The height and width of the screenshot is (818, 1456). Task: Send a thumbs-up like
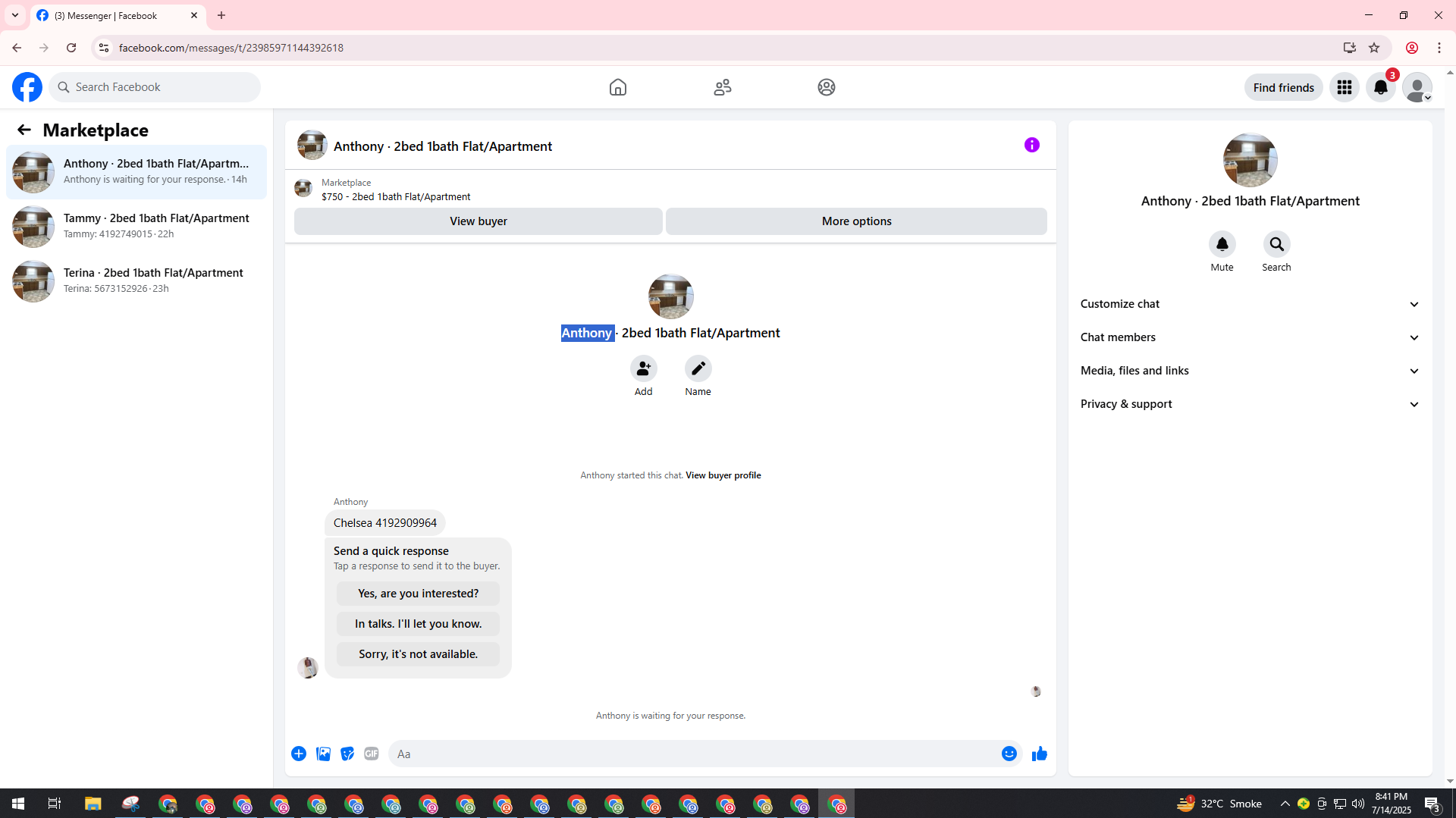1039,754
